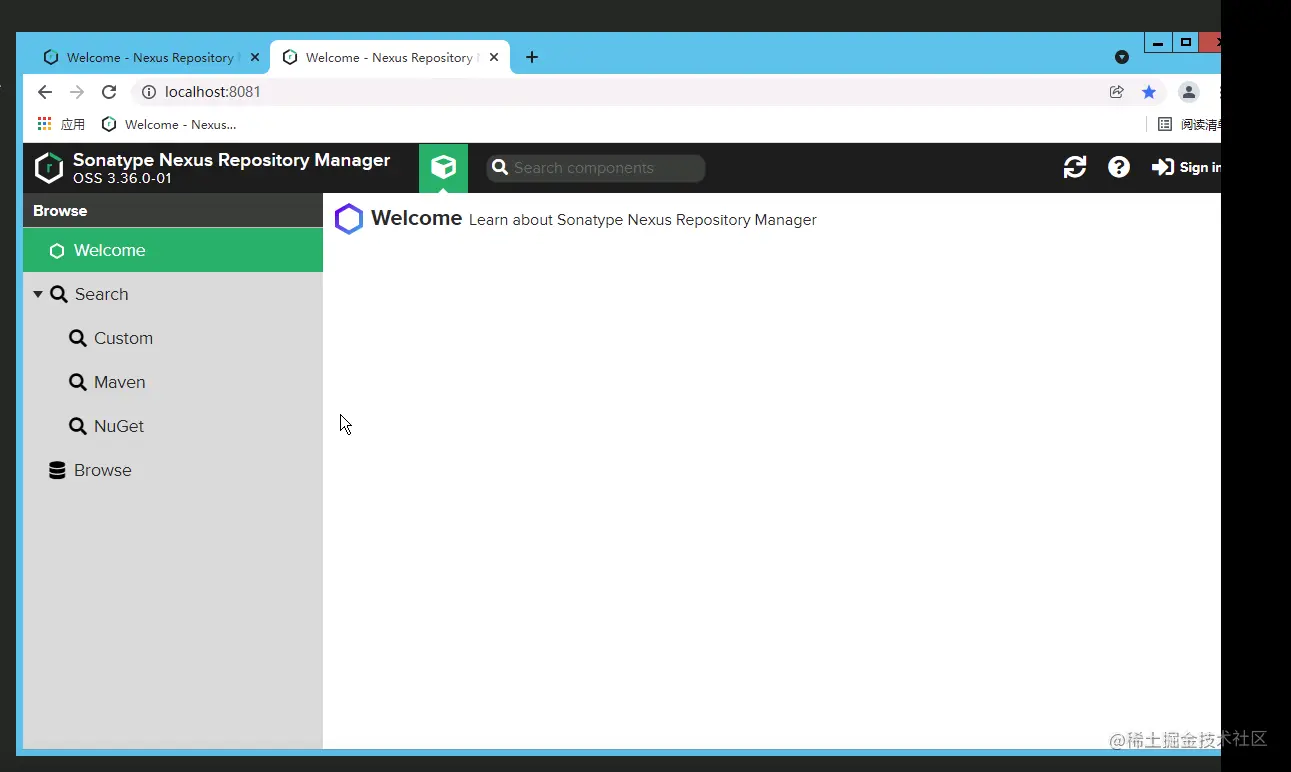The image size is (1291, 772).
Task: Click the site information icon
Action: click(x=149, y=92)
